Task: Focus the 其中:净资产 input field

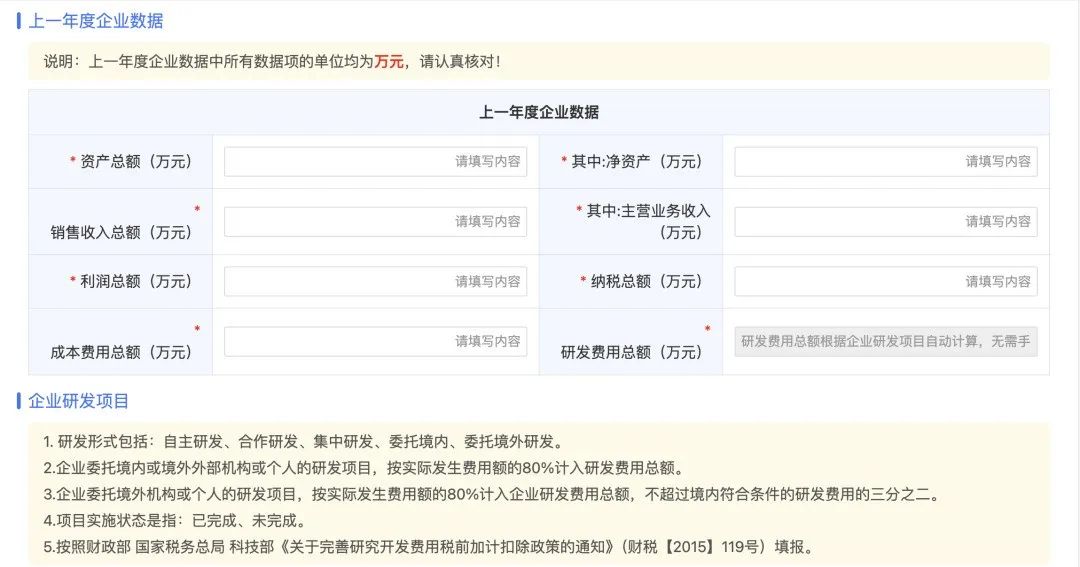Action: [x=886, y=161]
